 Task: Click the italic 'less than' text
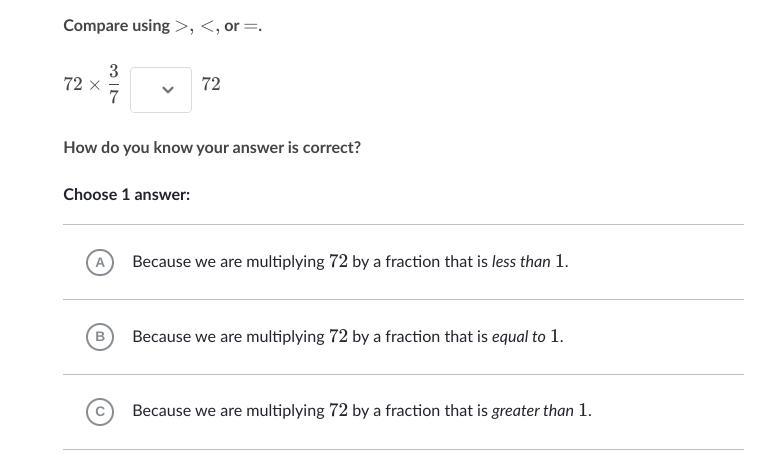point(521,262)
